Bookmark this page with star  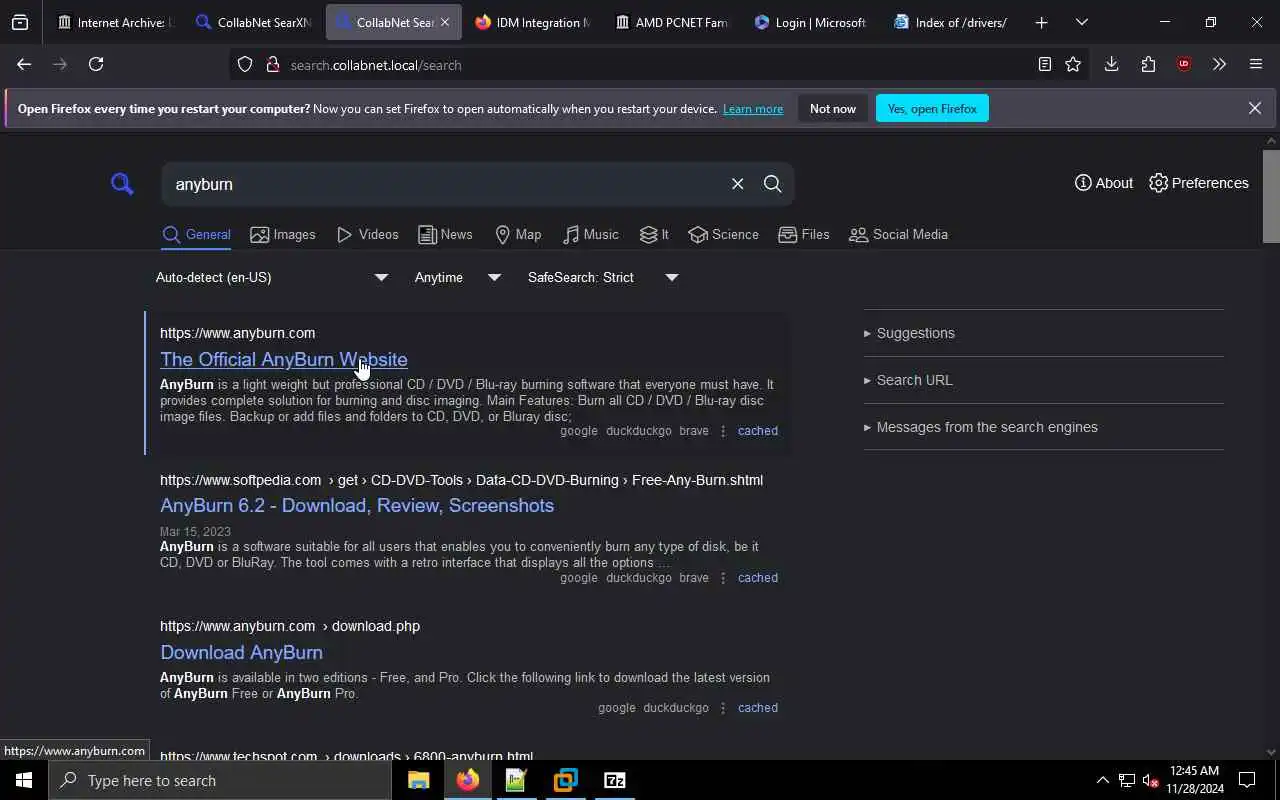[x=1073, y=64]
